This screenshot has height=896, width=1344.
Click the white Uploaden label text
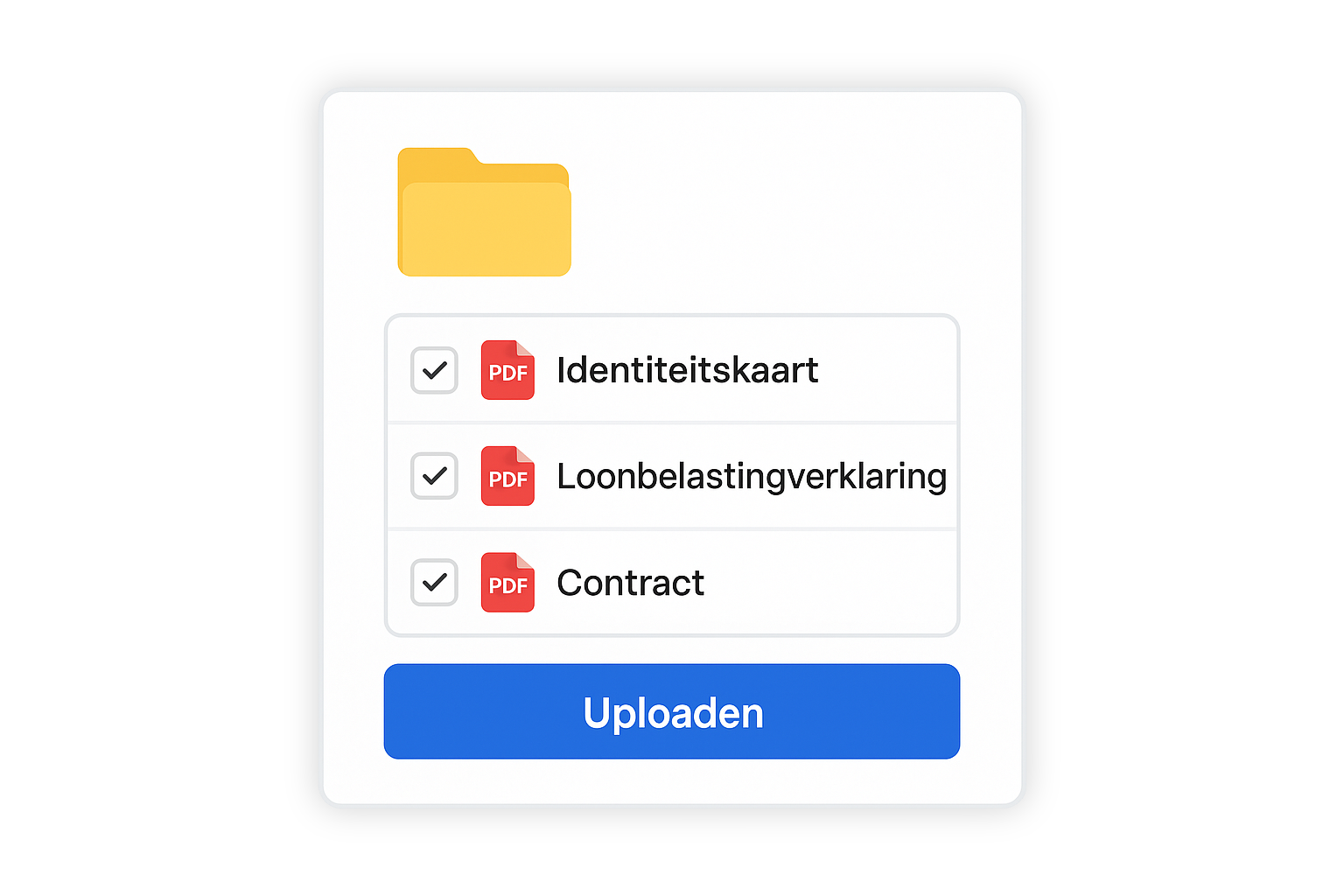pos(673,713)
